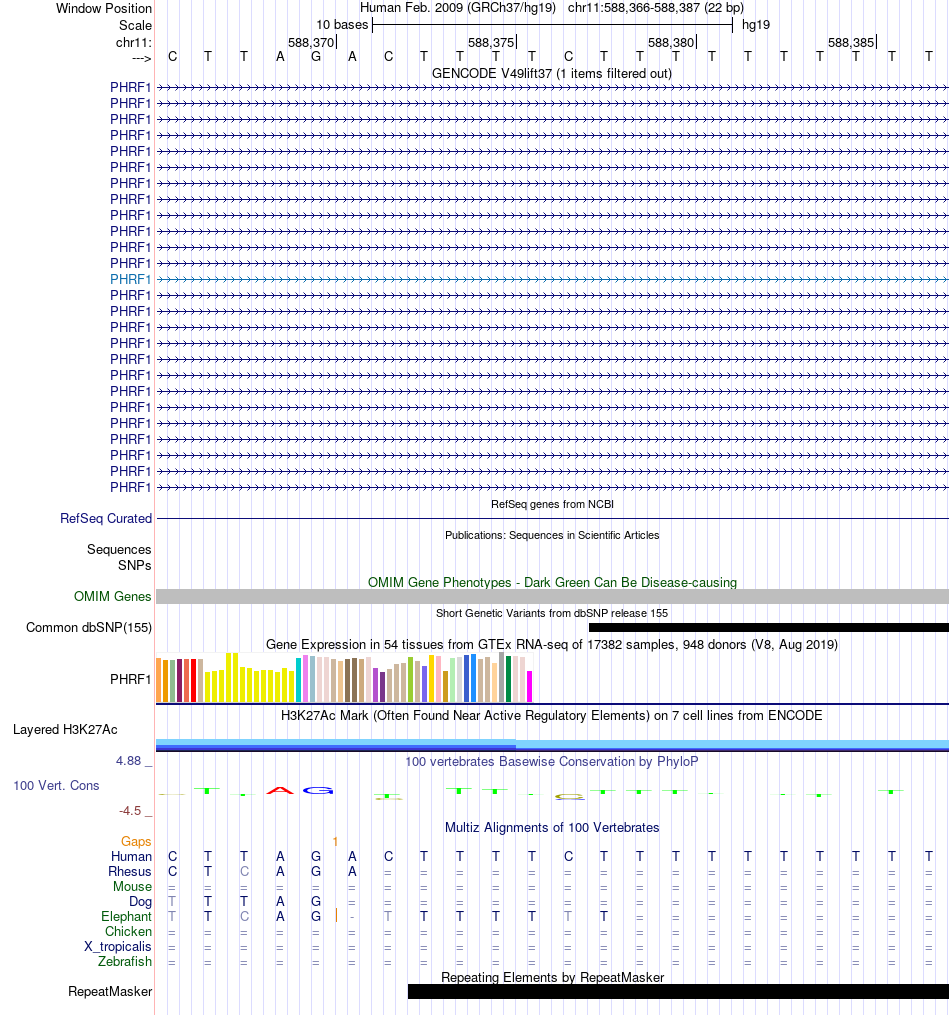Open Repeating Elements by RepeatMasker title
The image size is (950, 1015).
pyautogui.click(x=552, y=977)
